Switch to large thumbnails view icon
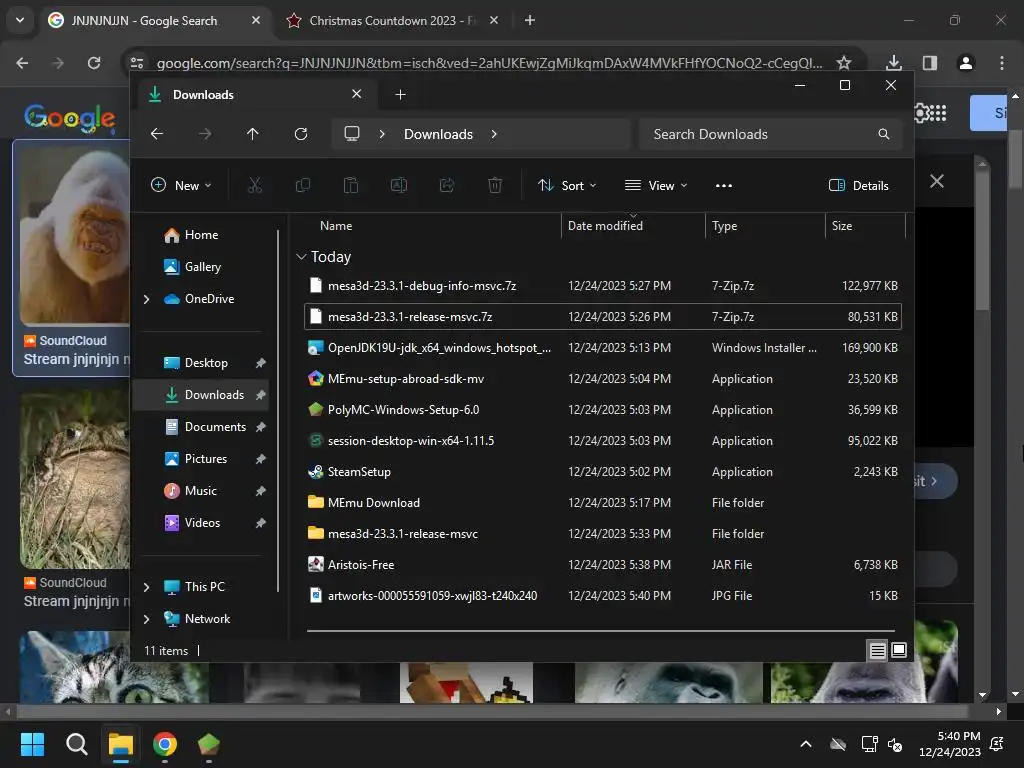 pos(899,650)
